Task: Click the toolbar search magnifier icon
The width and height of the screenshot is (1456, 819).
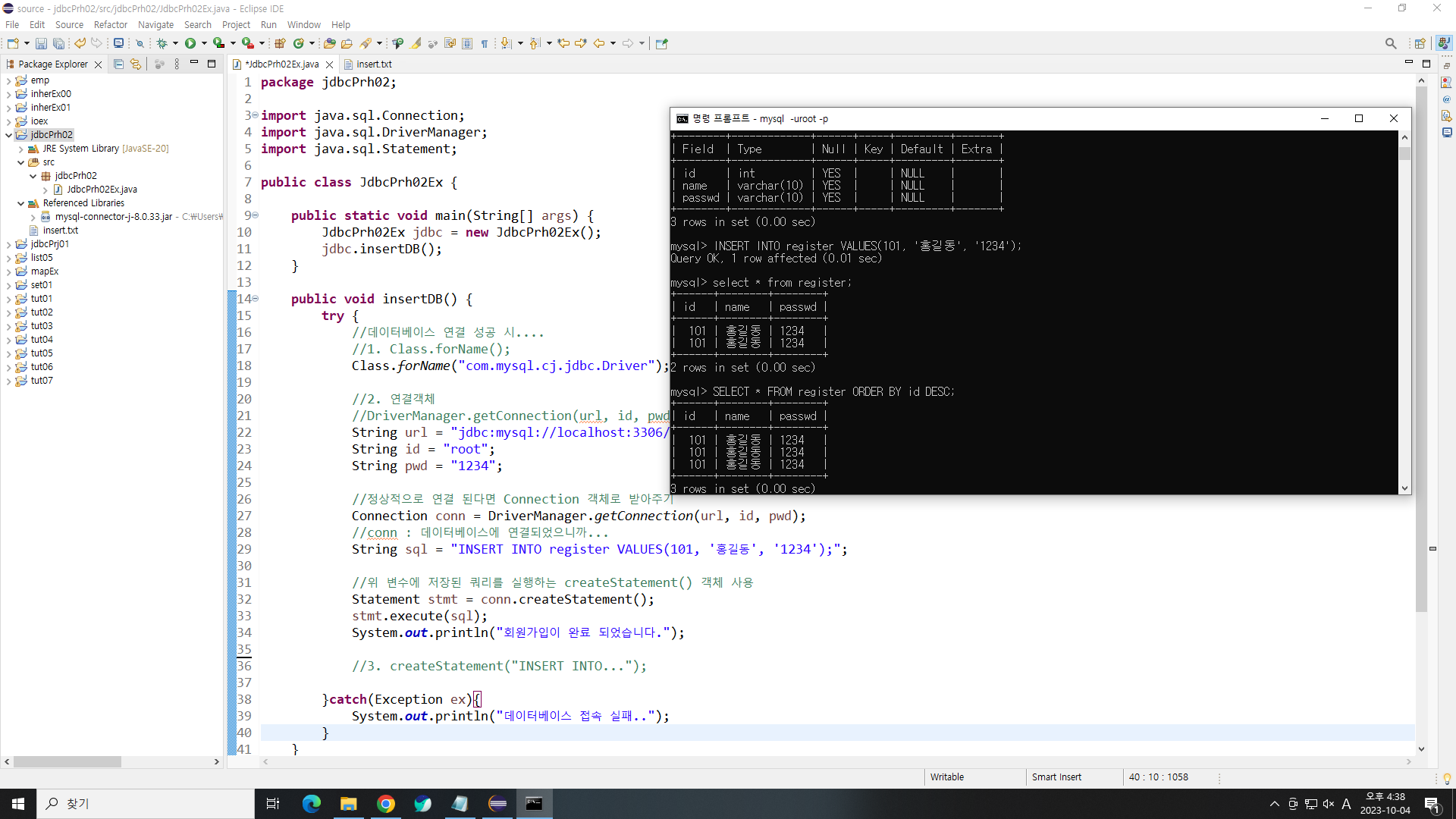Action: tap(1390, 44)
